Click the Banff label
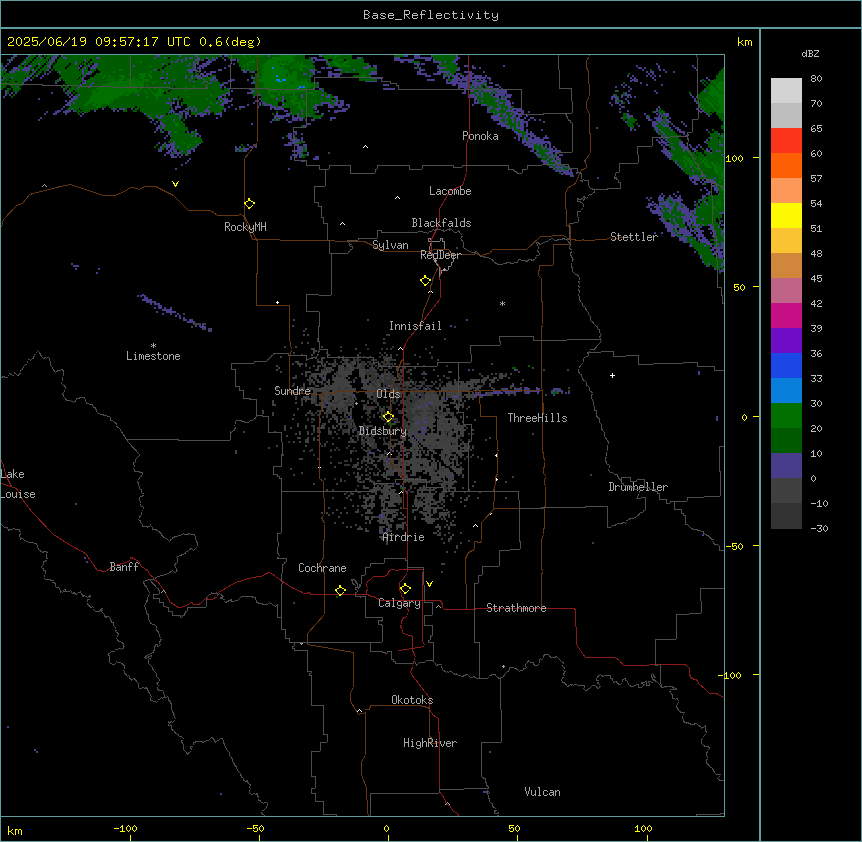 (124, 567)
